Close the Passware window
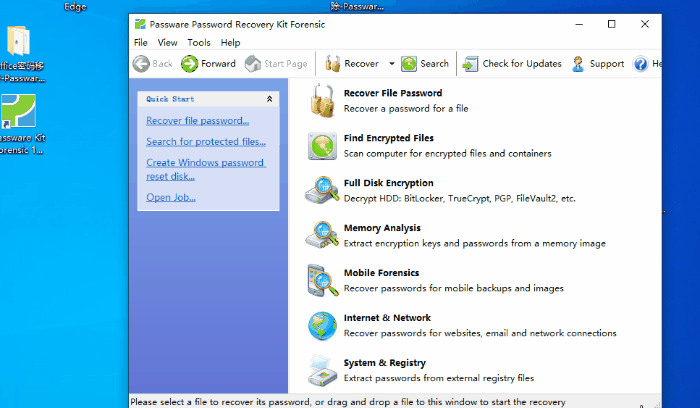 [645, 24]
